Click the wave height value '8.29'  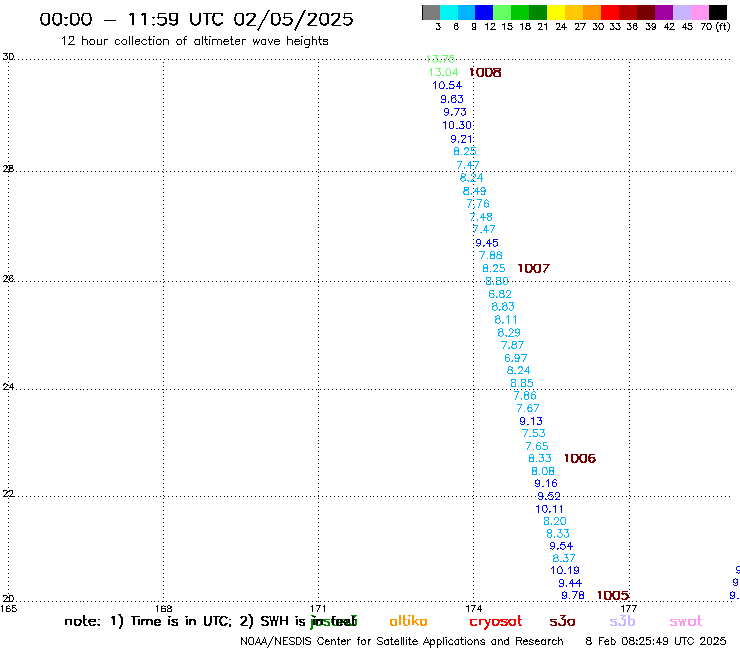(x=509, y=333)
